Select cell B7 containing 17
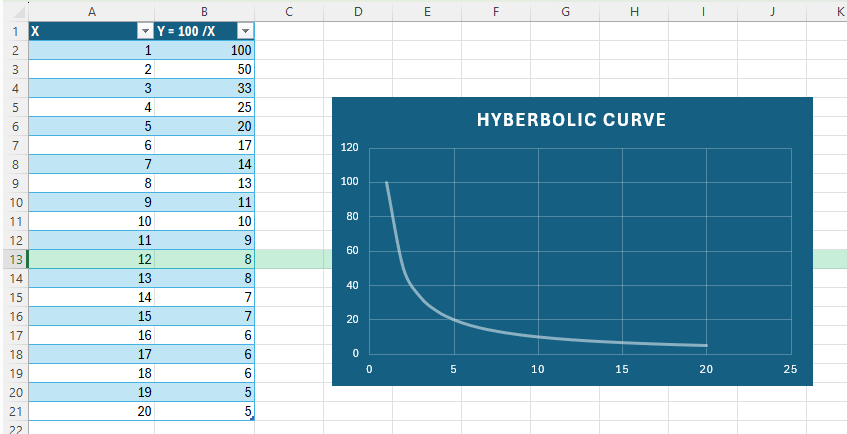 pyautogui.click(x=204, y=145)
